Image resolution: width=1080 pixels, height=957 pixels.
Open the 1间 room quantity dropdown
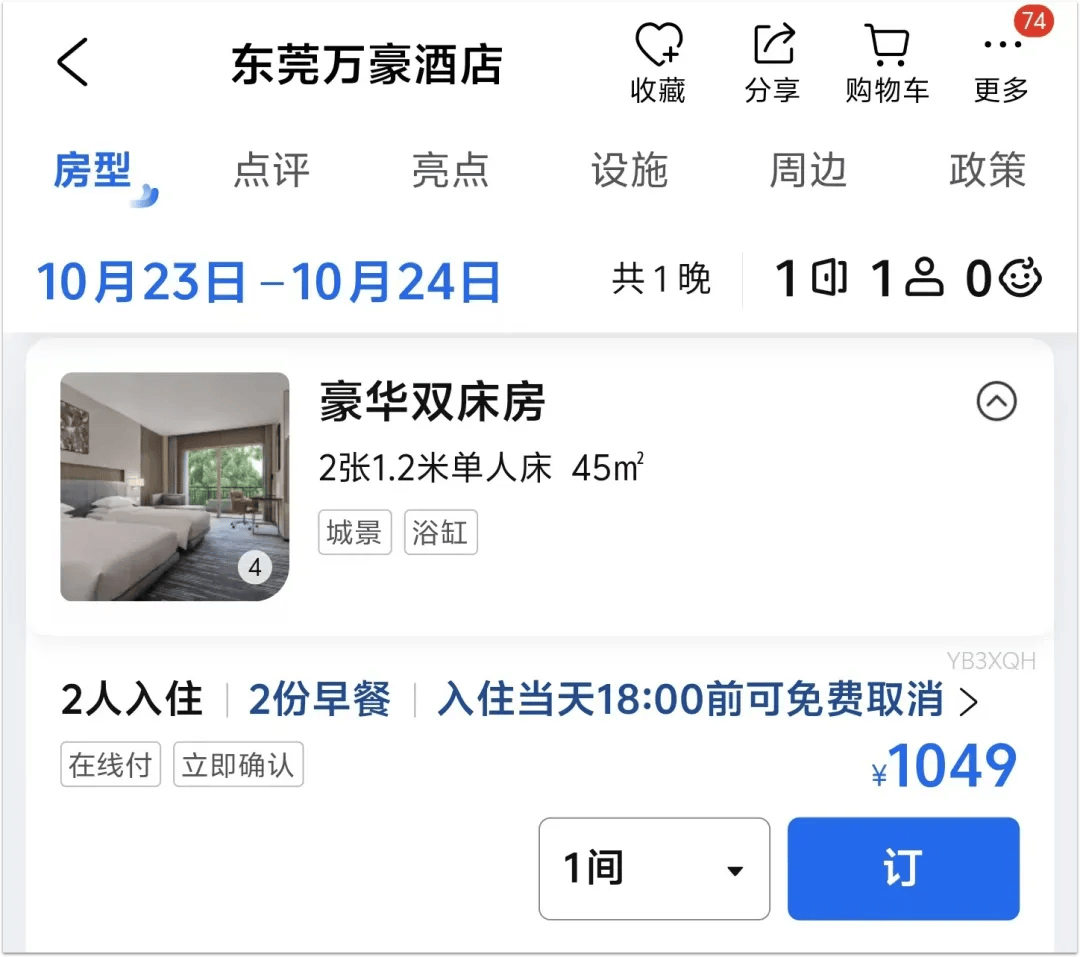coord(654,868)
